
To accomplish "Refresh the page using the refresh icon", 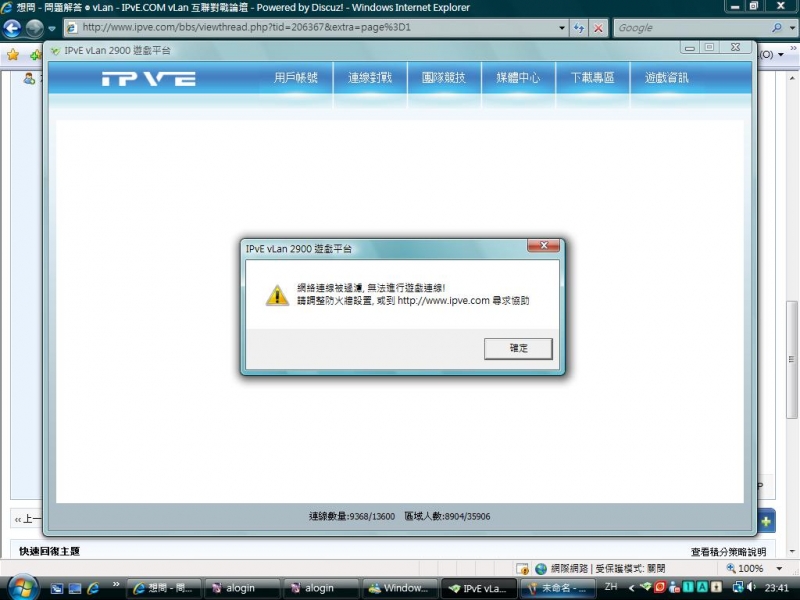I will [580, 28].
